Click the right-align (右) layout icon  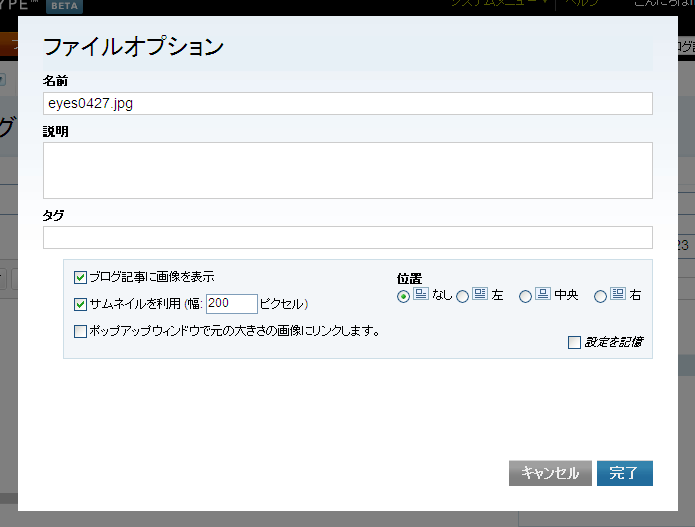[x=618, y=295]
